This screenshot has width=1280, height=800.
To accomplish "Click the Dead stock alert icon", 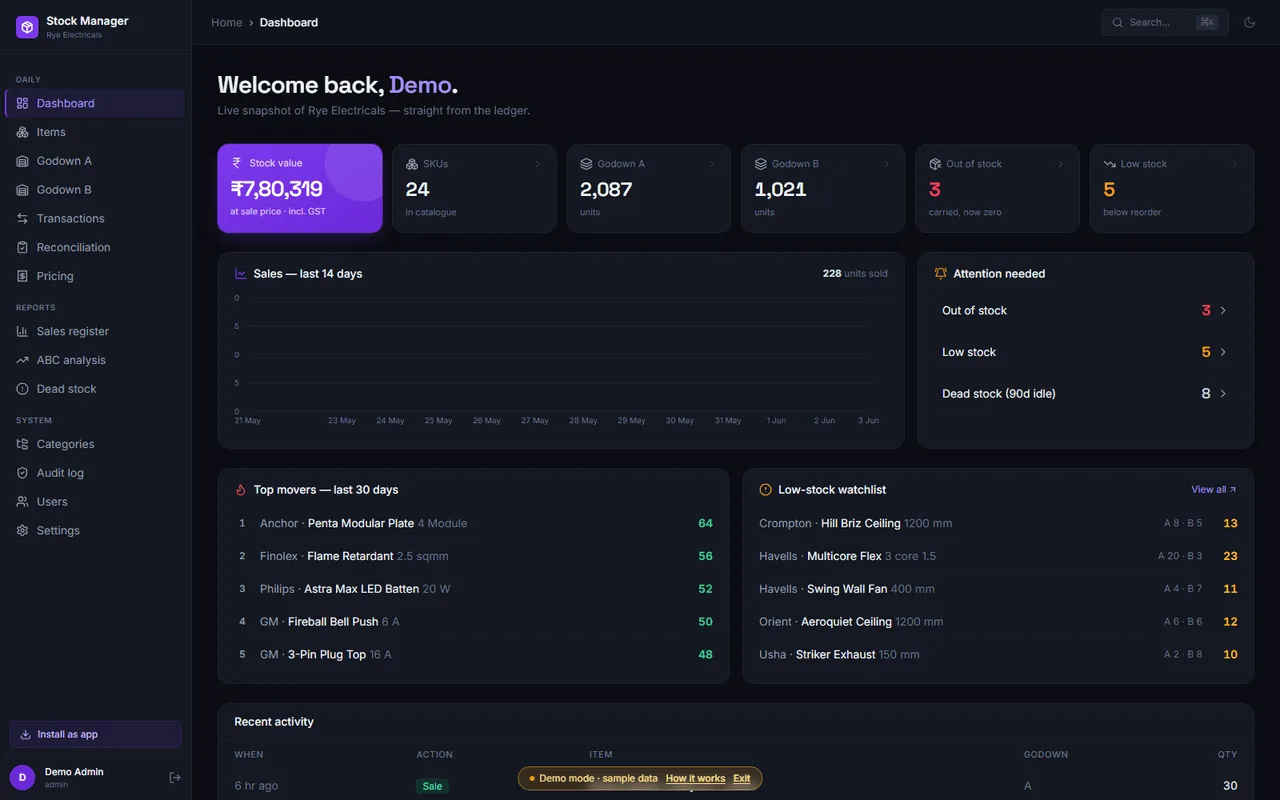I will pos(22,389).
